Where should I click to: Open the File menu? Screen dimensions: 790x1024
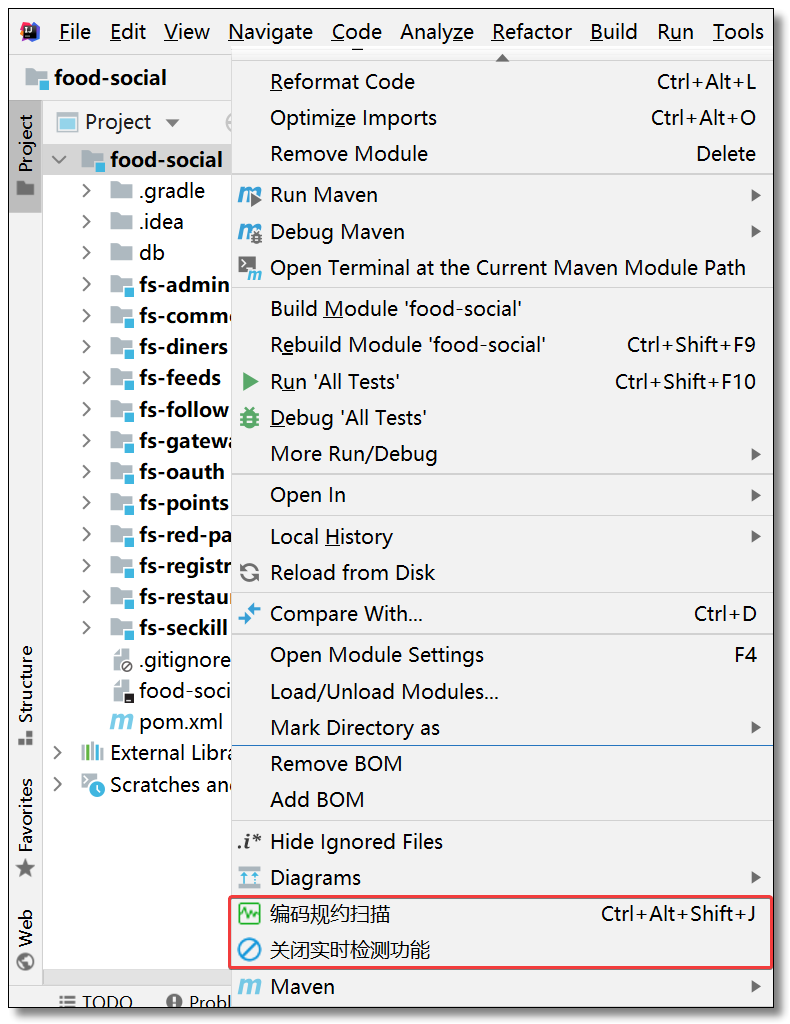(74, 32)
